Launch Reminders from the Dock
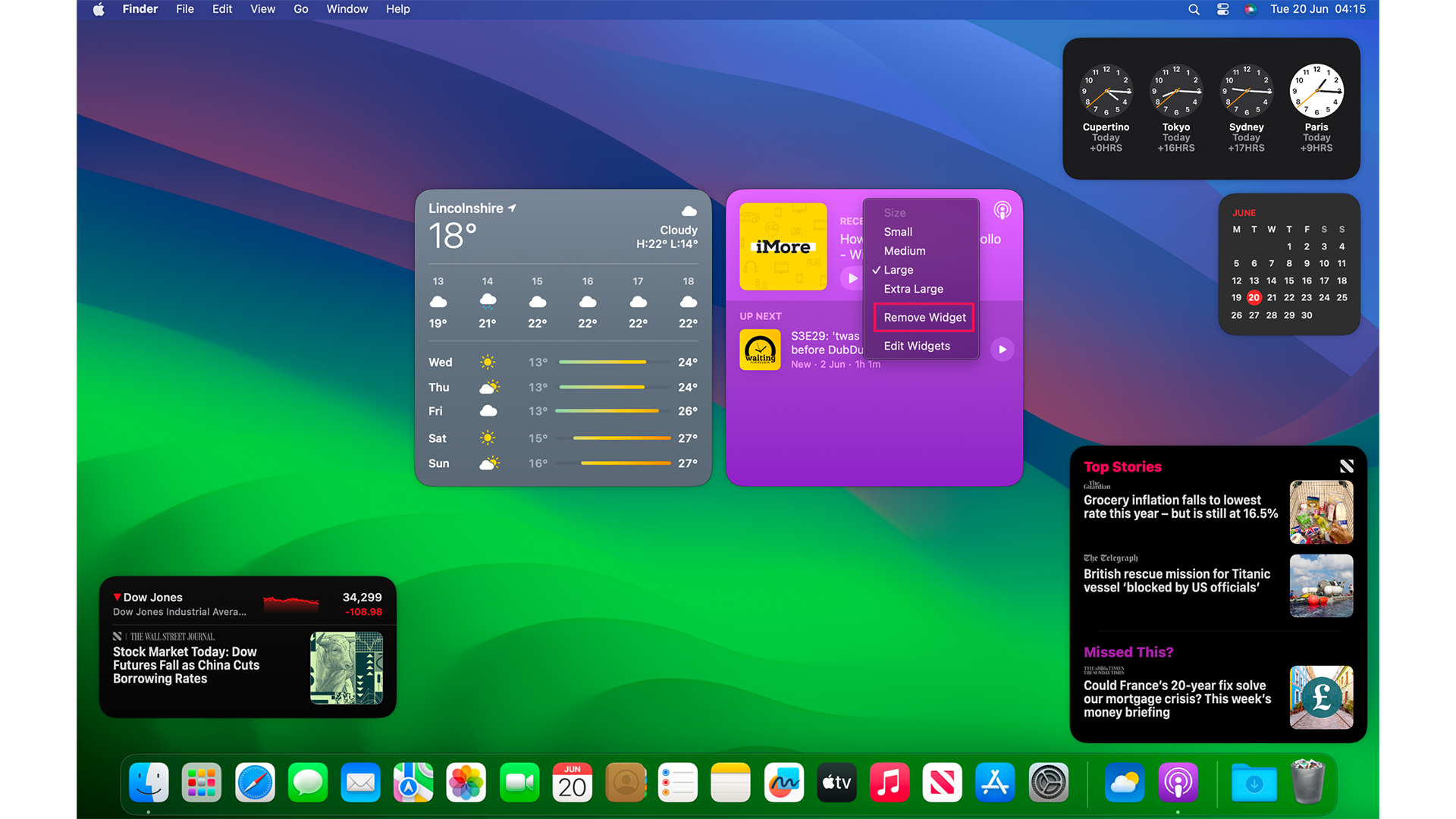Image resolution: width=1456 pixels, height=819 pixels. click(678, 783)
